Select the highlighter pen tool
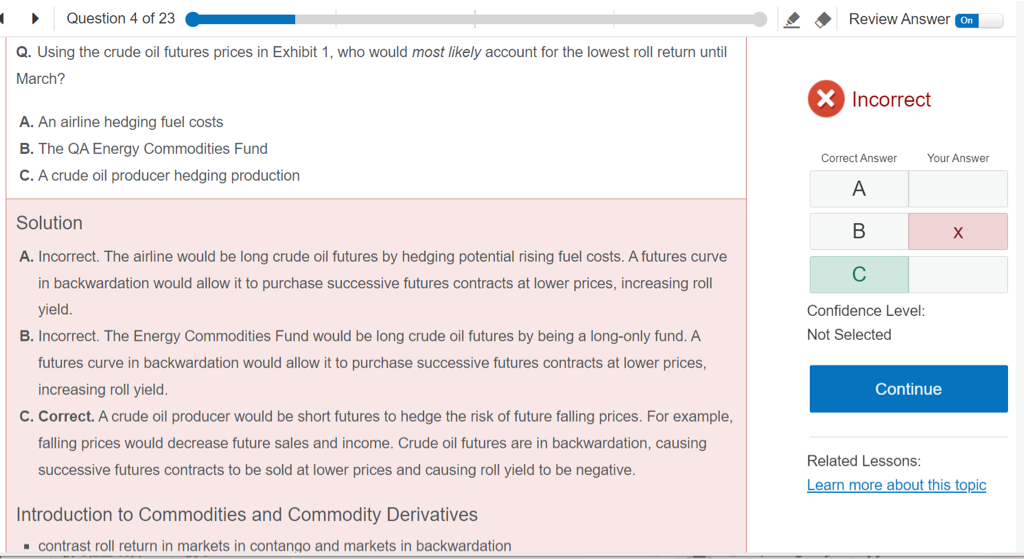Screen dimensions: 1024x559 click(x=792, y=20)
